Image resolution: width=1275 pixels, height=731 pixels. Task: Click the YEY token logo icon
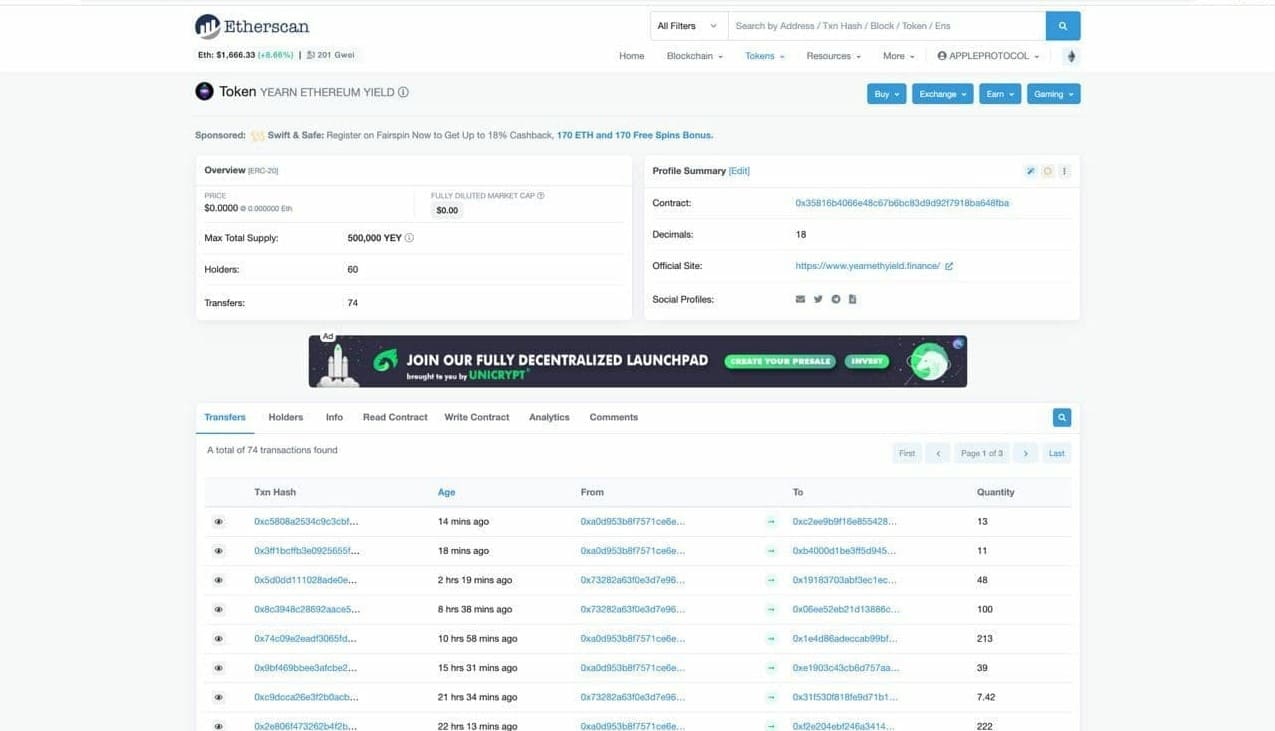204,92
